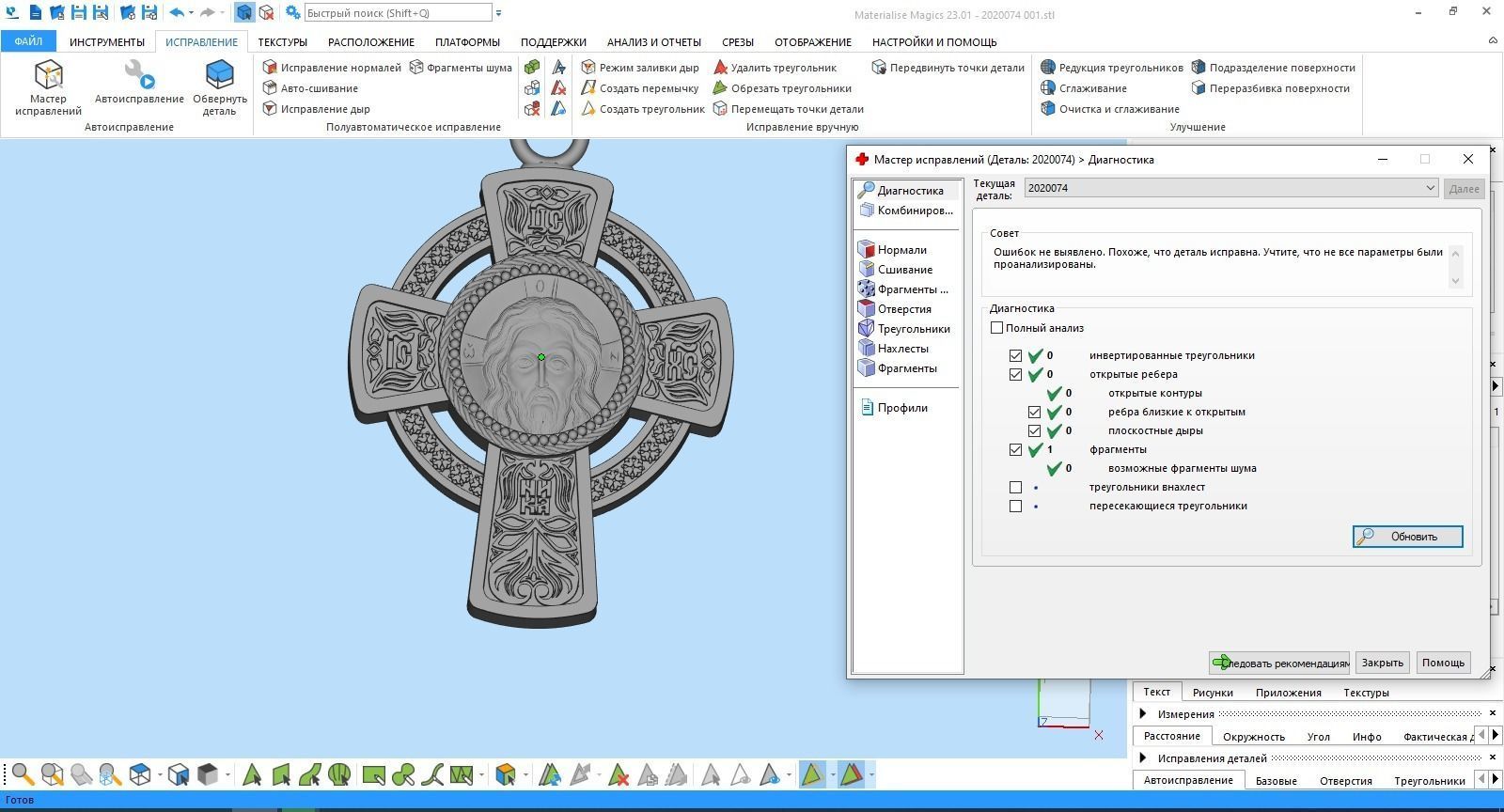Select Передвинуть точки детали tool
The height and width of the screenshot is (812, 1504).
click(948, 68)
